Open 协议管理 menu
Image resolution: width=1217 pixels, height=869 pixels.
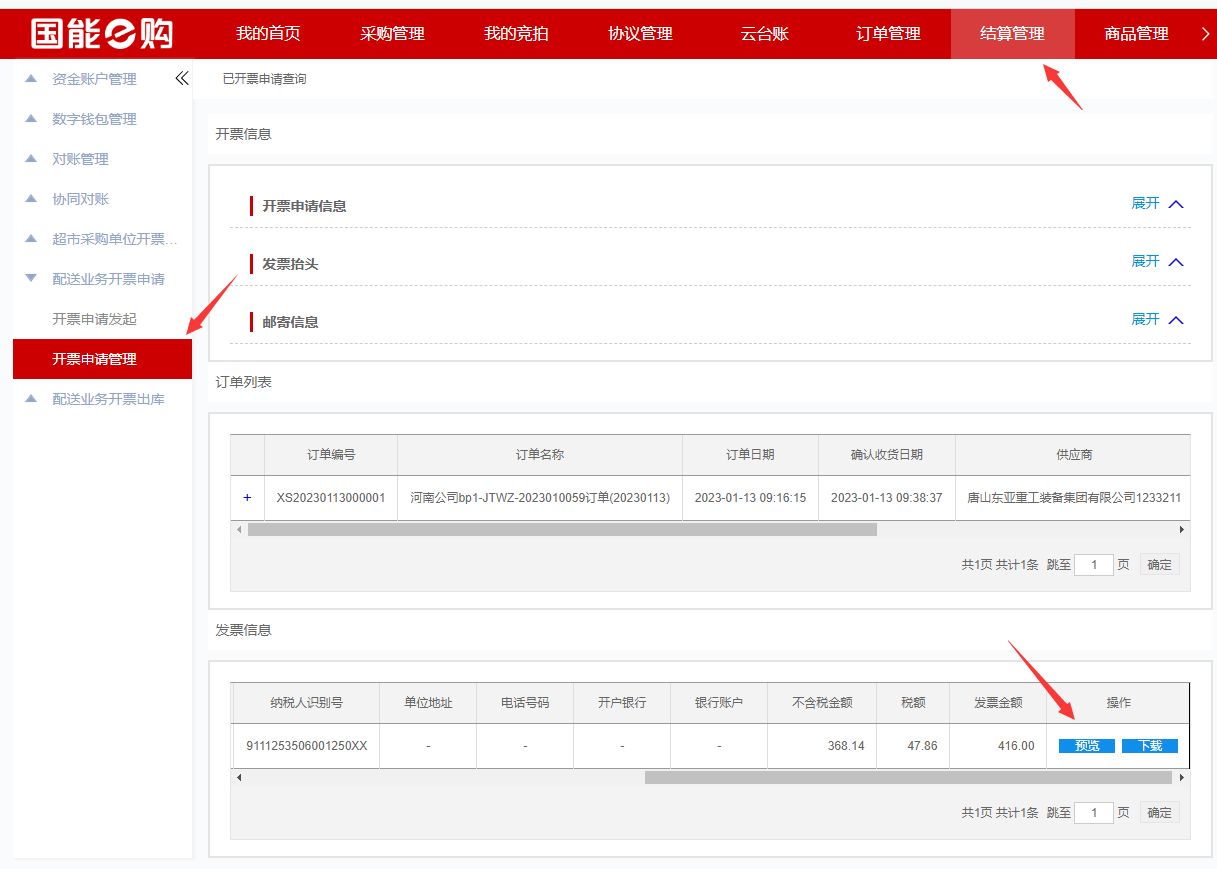click(x=640, y=34)
